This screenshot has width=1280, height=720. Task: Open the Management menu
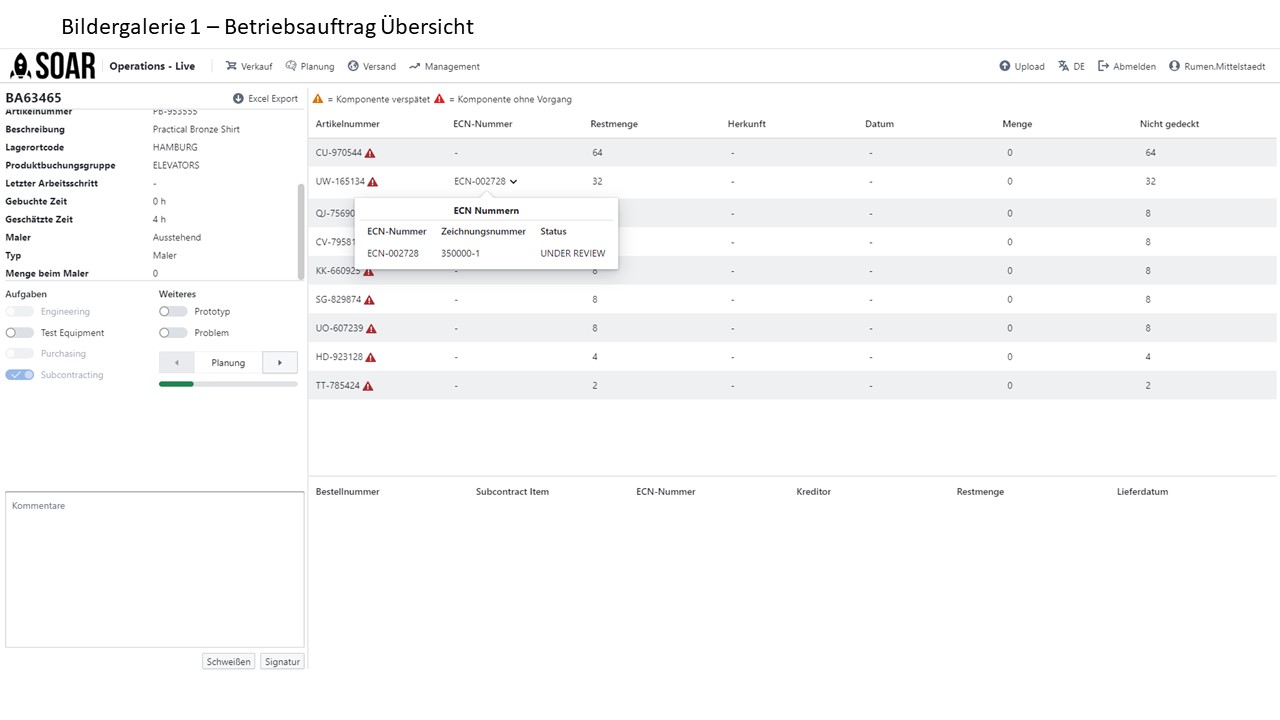coord(444,66)
